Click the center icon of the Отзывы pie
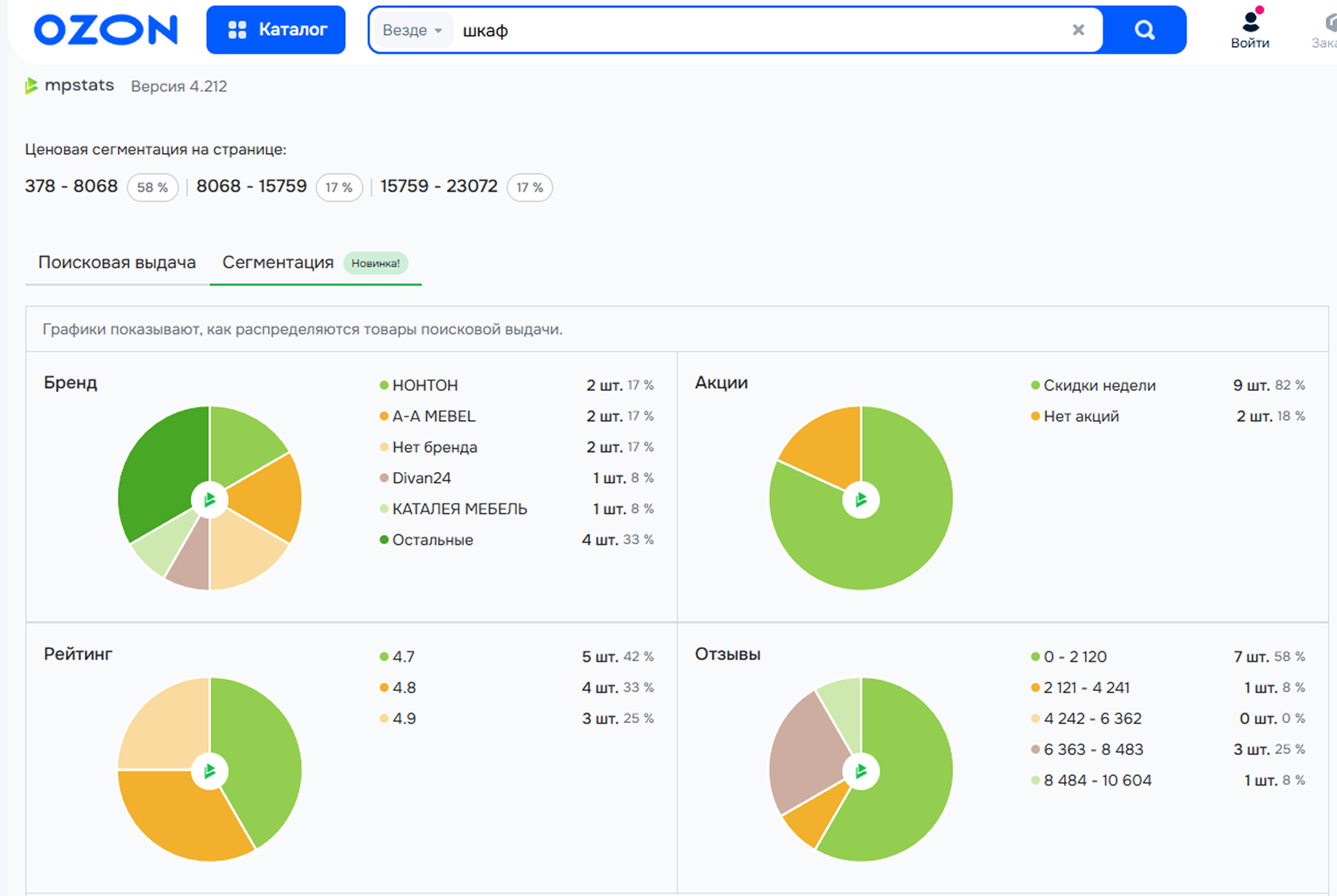Screen dimensions: 1337x896 click(861, 771)
